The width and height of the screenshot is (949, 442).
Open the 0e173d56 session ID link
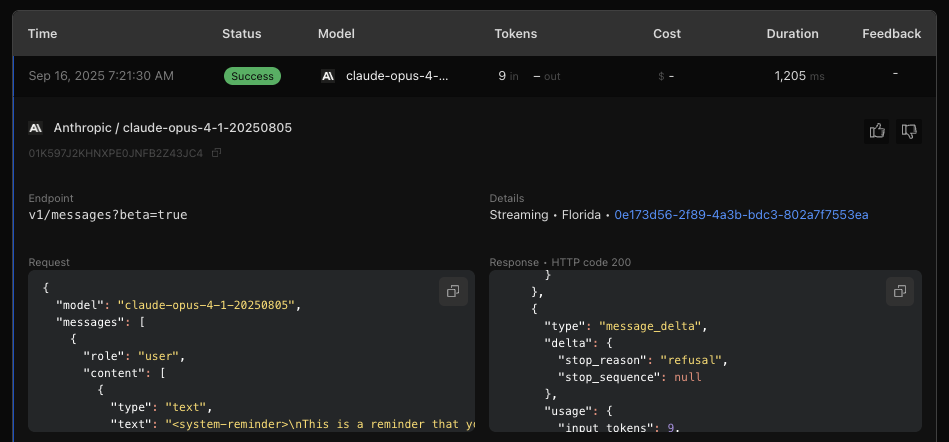[741, 214]
